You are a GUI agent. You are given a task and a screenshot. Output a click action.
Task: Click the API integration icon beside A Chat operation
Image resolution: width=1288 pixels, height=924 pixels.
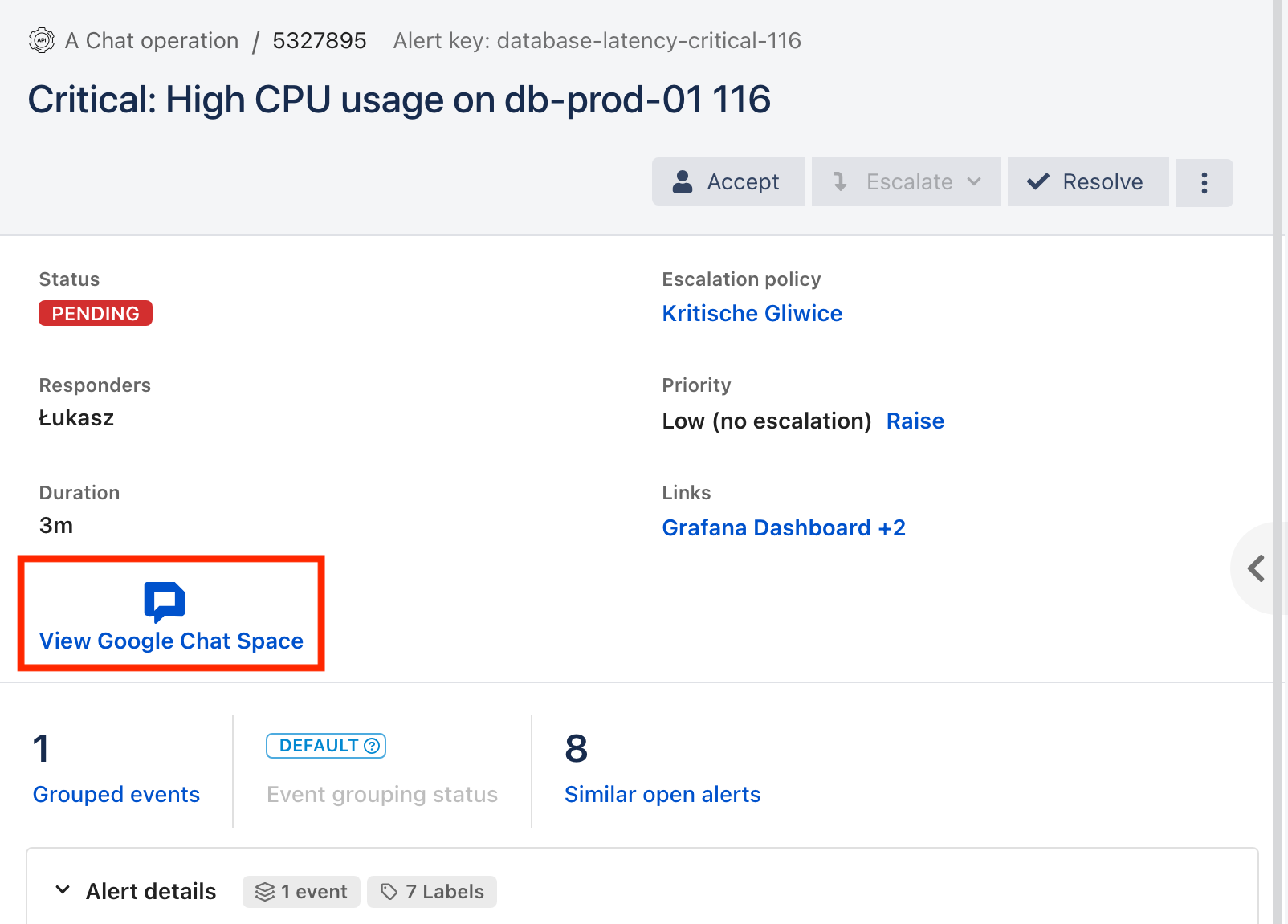pyautogui.click(x=42, y=40)
